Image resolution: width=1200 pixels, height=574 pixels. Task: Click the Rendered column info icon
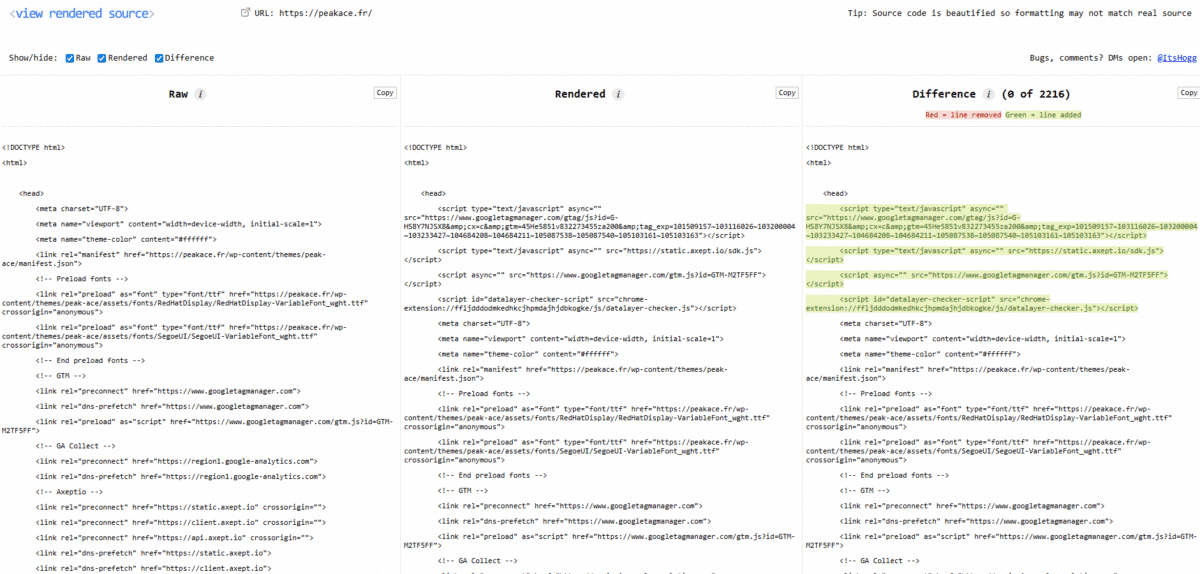click(618, 94)
